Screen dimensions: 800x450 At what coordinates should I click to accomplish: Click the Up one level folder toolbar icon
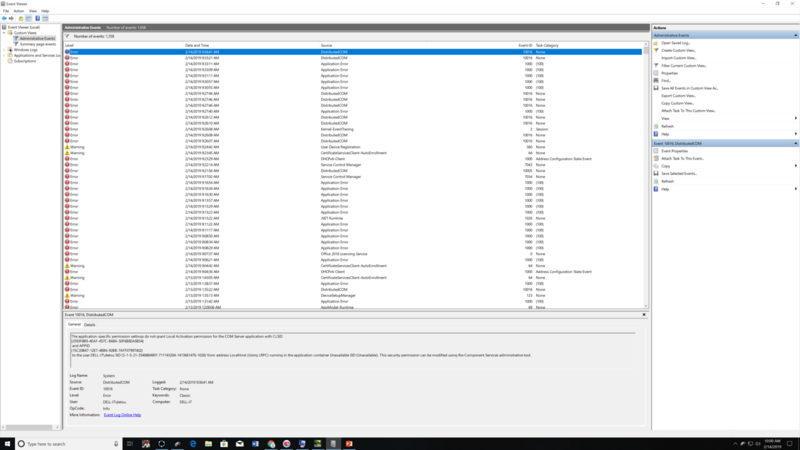click(21, 18)
